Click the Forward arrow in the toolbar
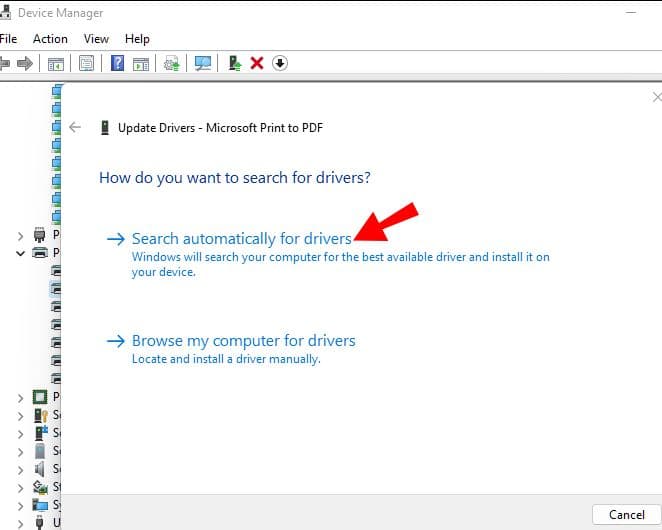The height and width of the screenshot is (530, 662). (x=25, y=64)
